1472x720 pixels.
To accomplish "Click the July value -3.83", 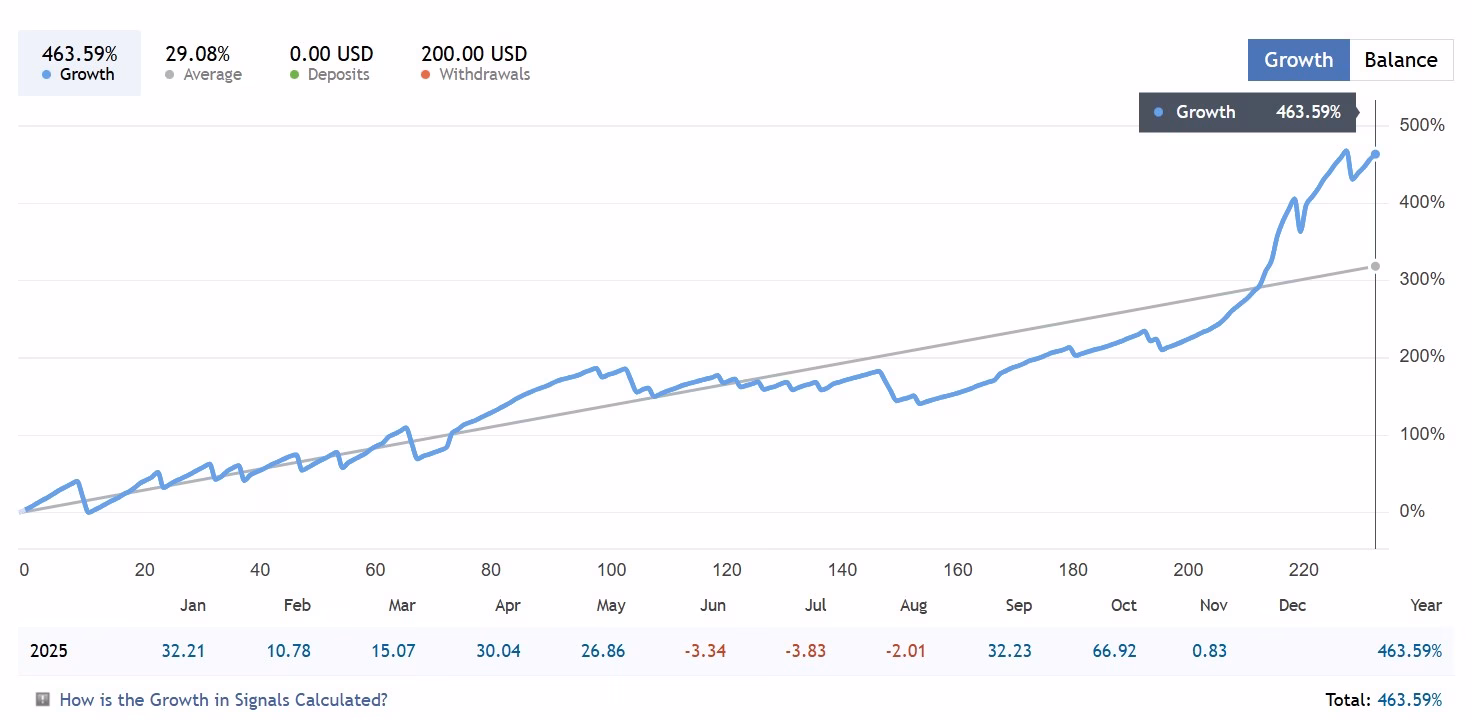I will point(805,651).
